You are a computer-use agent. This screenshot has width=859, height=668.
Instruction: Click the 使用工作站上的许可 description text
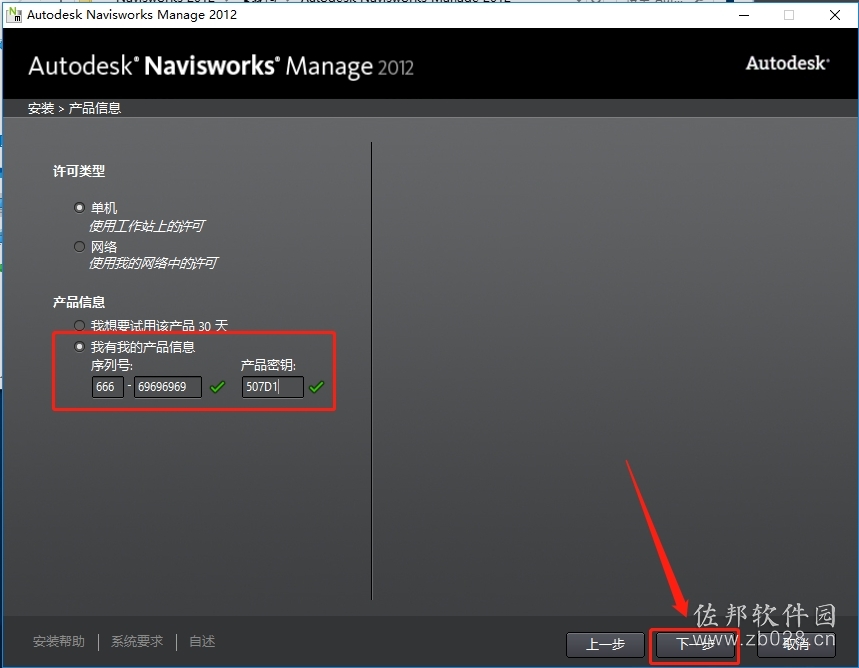point(147,226)
